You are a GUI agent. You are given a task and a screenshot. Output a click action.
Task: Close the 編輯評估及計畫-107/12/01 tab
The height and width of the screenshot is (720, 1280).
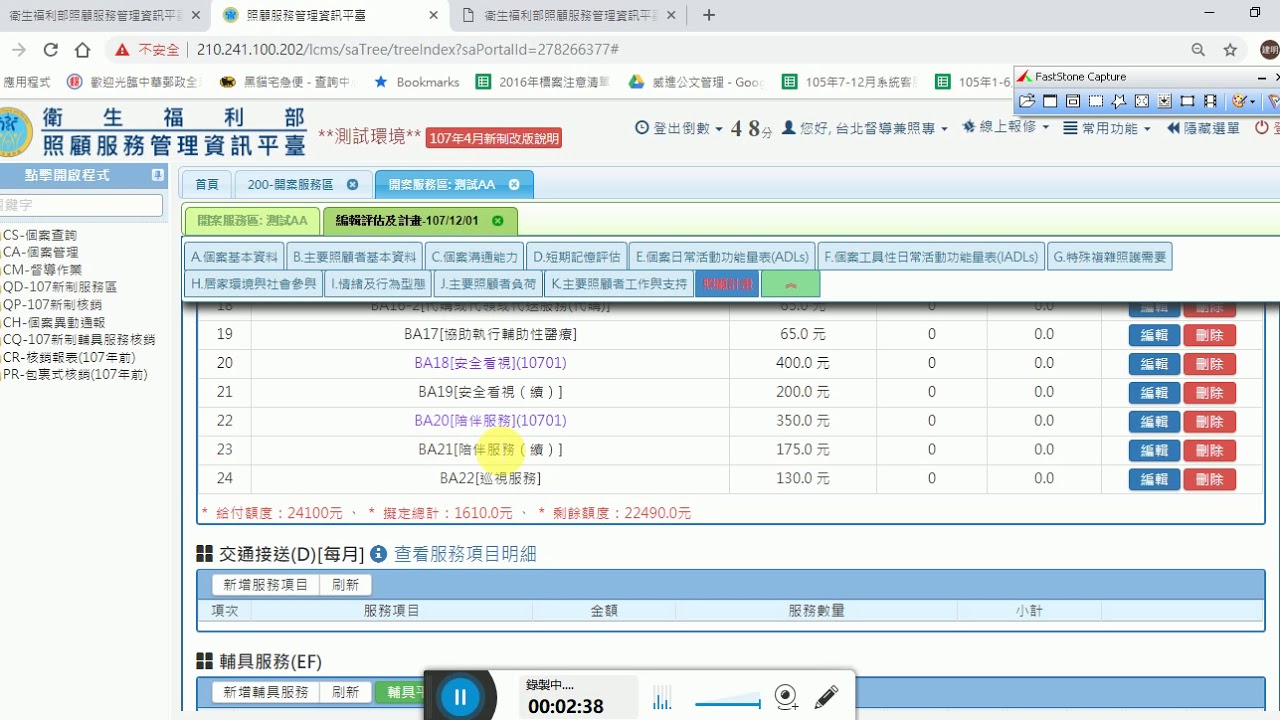click(498, 220)
